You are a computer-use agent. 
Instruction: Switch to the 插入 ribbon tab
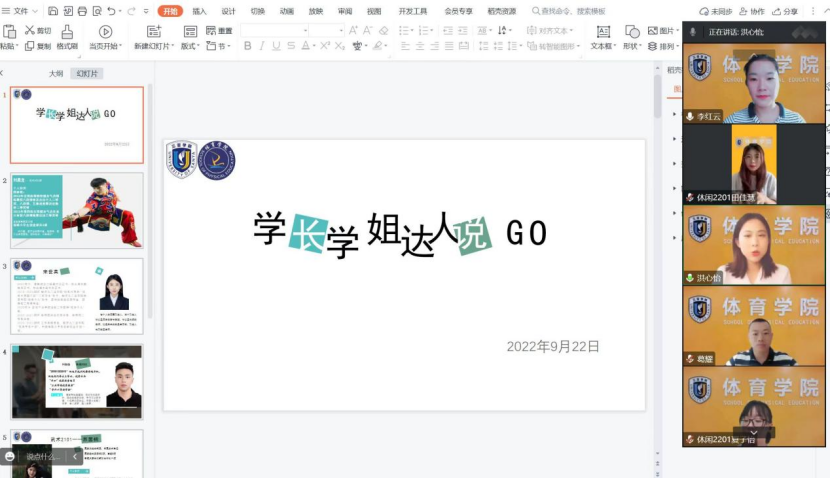[x=199, y=11]
